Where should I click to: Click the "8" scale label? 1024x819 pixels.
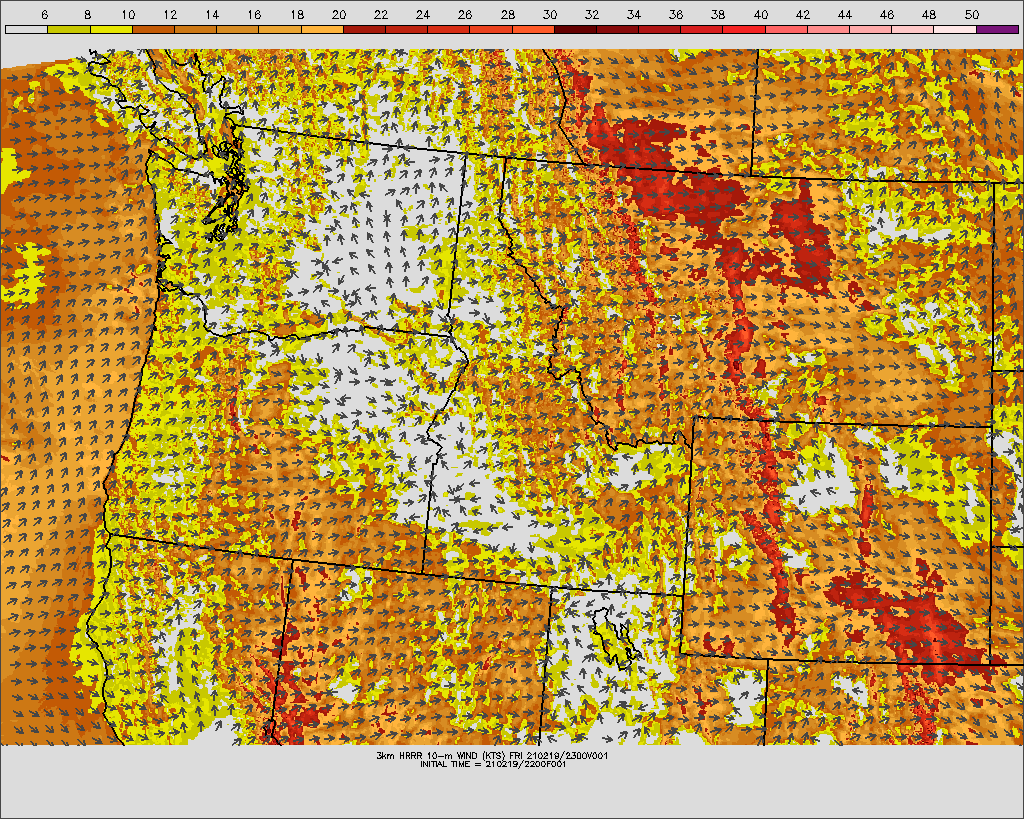(x=87, y=14)
